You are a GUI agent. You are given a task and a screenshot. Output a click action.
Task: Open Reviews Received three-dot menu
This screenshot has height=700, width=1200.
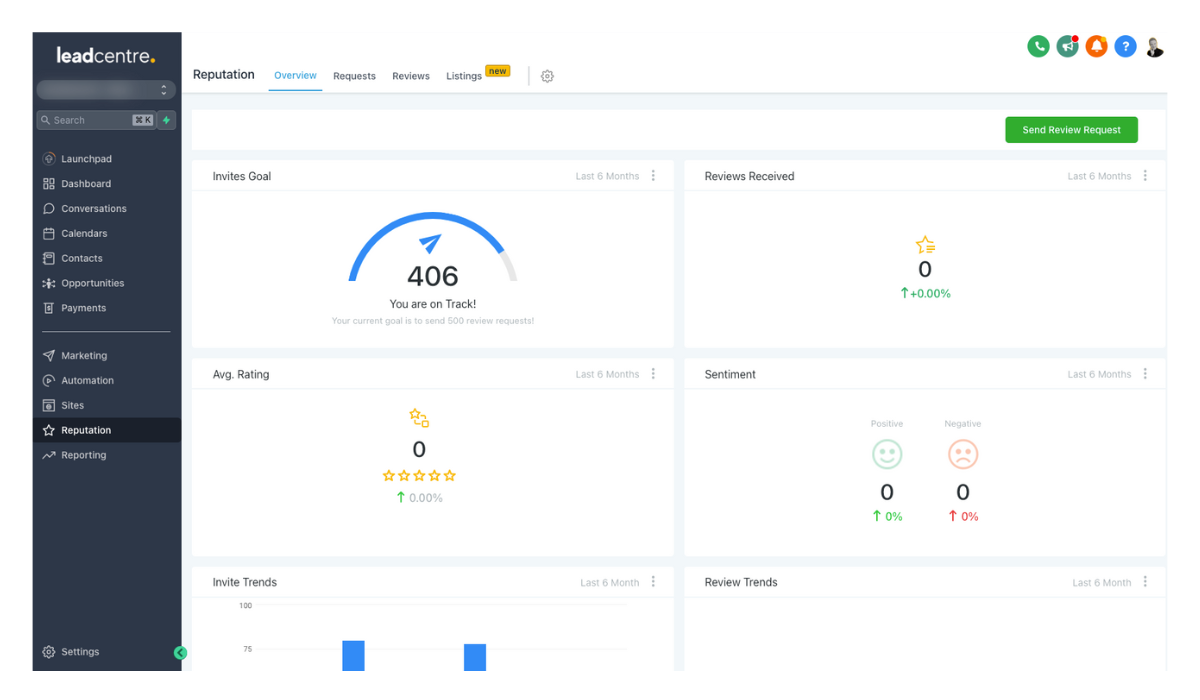coord(1146,176)
